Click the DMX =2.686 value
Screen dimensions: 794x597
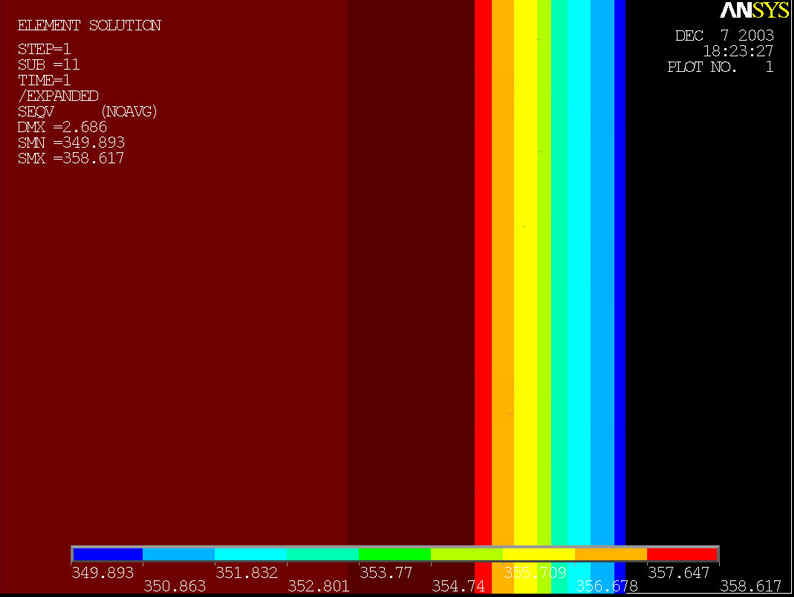point(62,128)
